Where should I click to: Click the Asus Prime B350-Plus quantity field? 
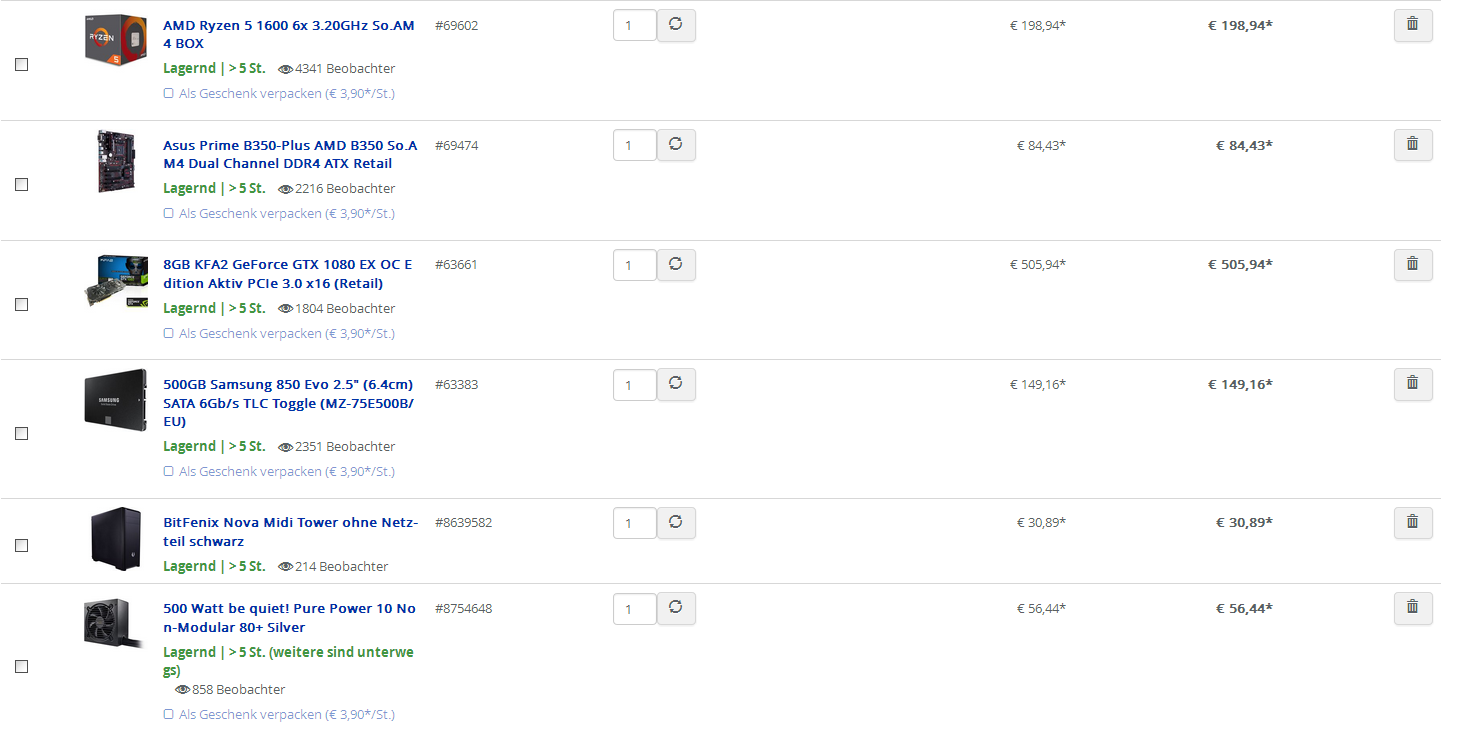tap(634, 145)
